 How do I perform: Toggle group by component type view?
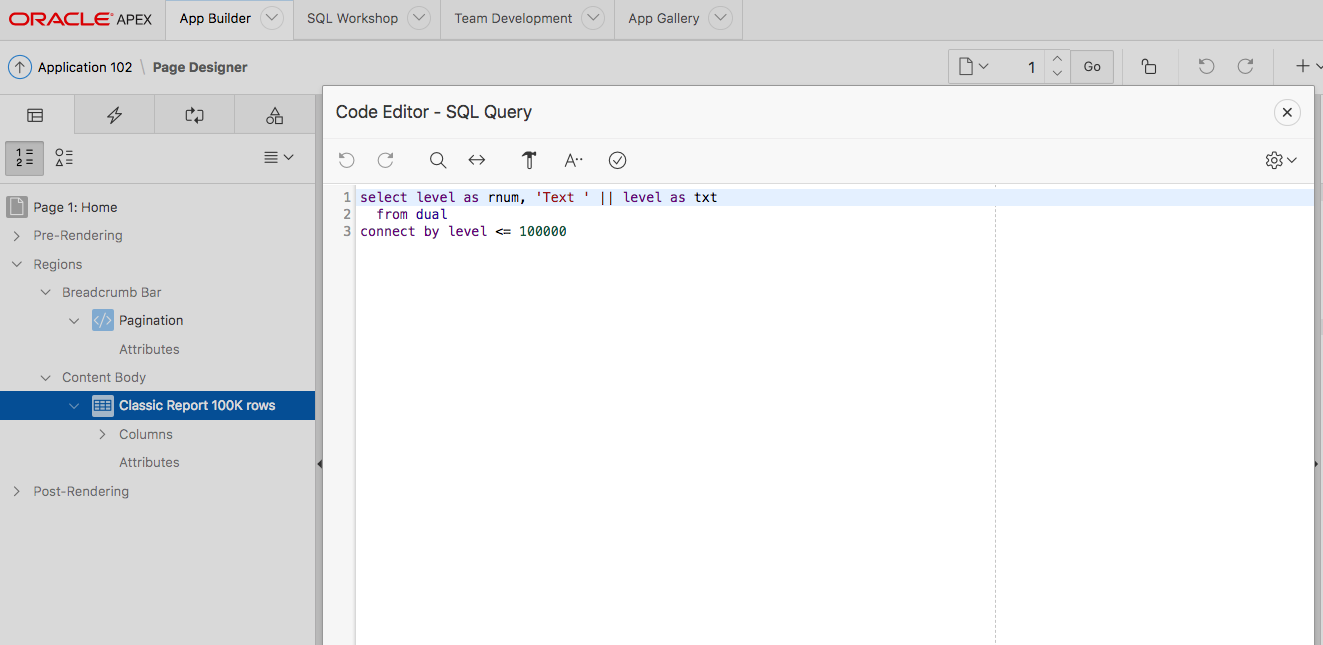64,157
